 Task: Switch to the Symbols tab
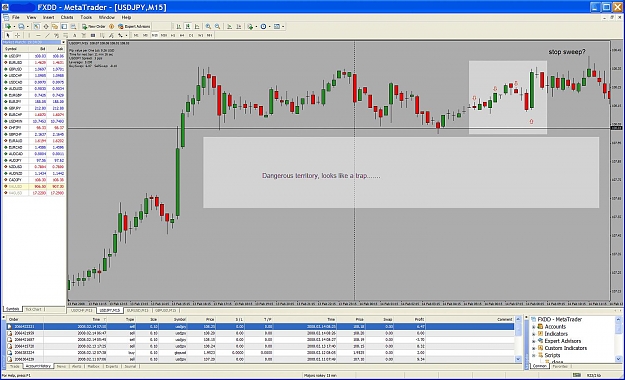[12, 309]
